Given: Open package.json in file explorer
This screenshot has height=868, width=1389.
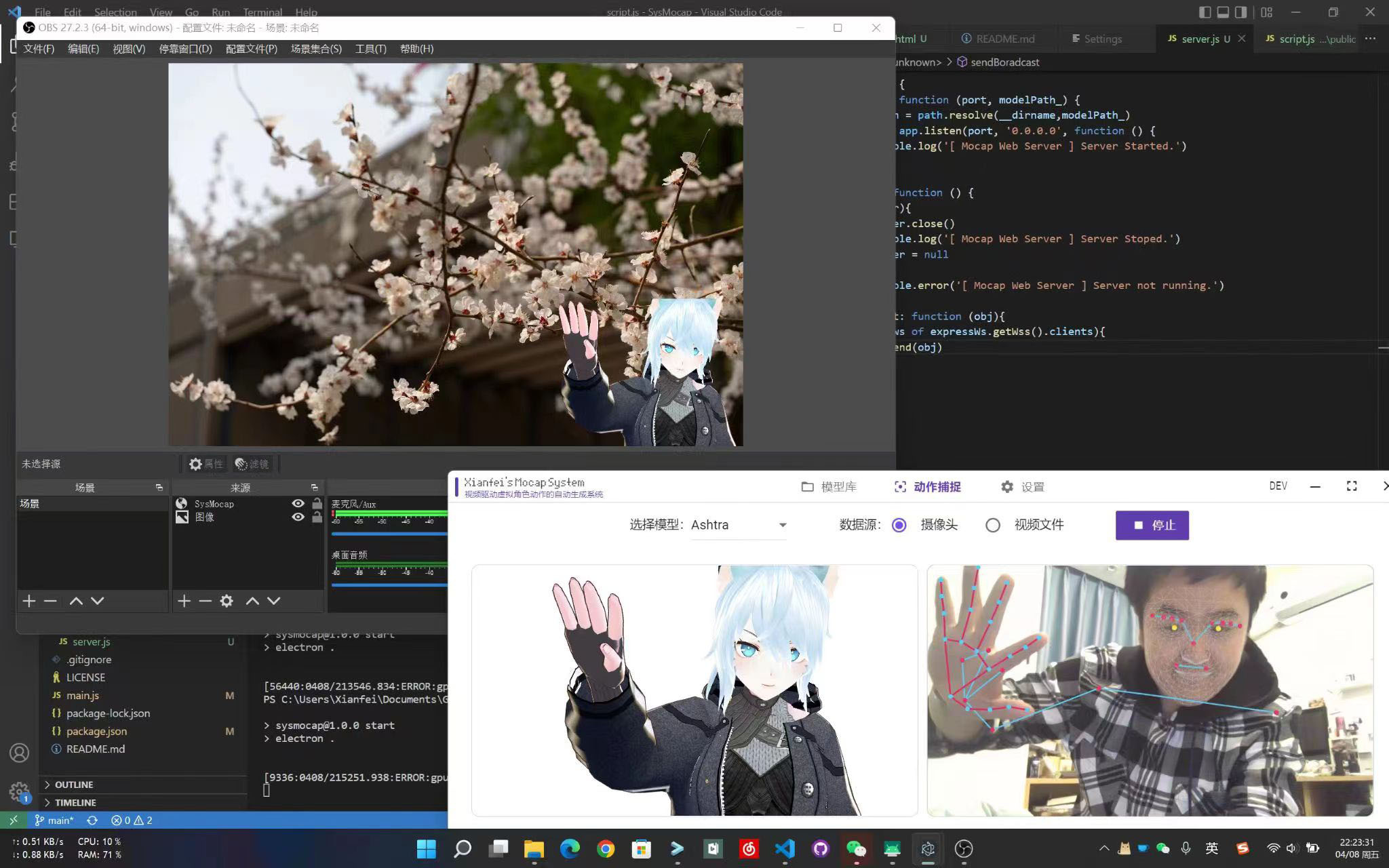Looking at the screenshot, I should [96, 731].
